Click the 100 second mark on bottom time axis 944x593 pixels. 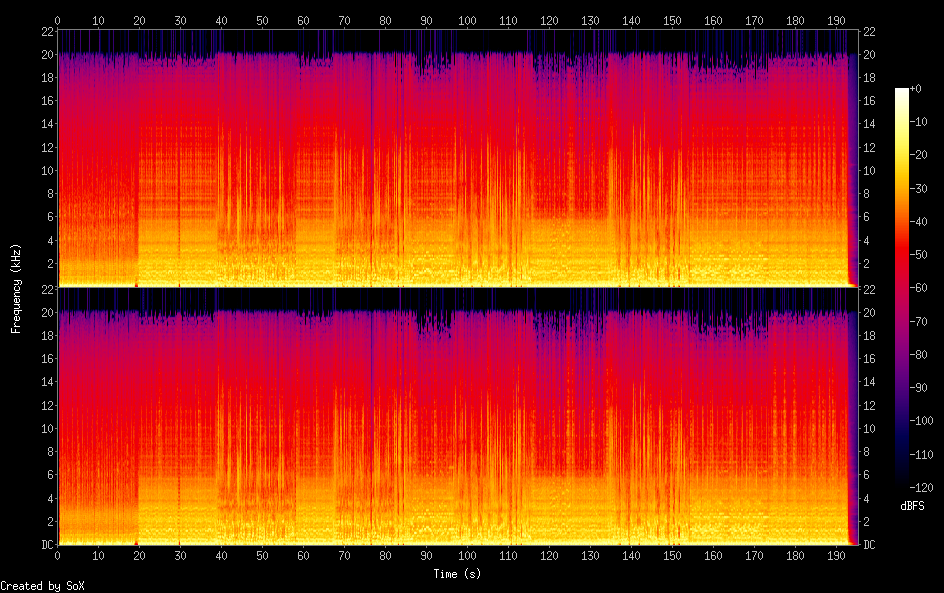(x=468, y=553)
